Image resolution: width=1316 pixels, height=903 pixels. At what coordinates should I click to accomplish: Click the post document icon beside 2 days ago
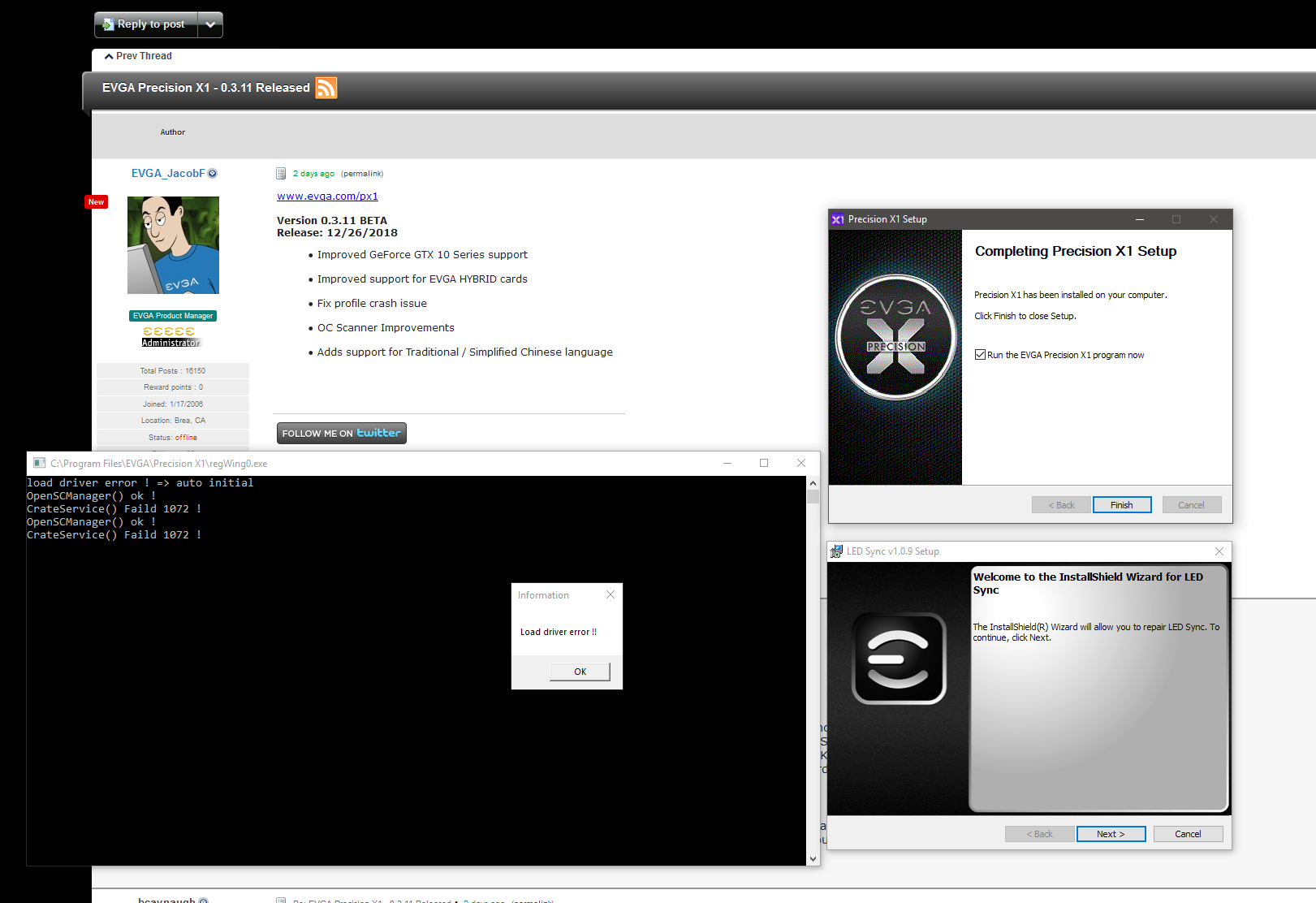281,173
